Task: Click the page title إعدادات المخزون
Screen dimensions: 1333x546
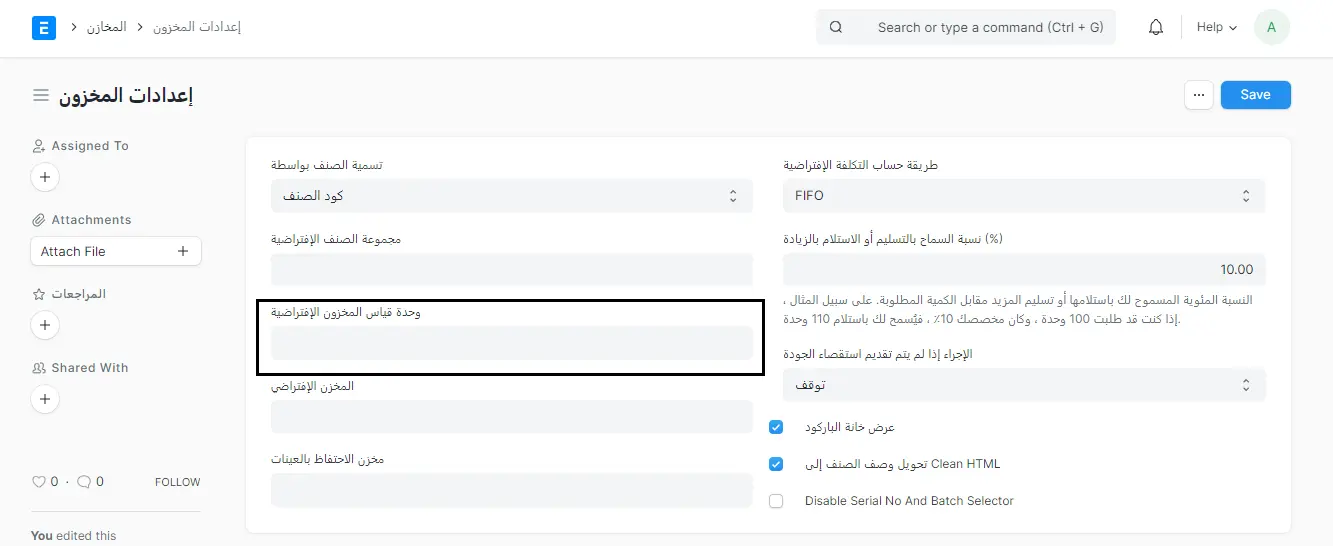Action: click(x=126, y=95)
